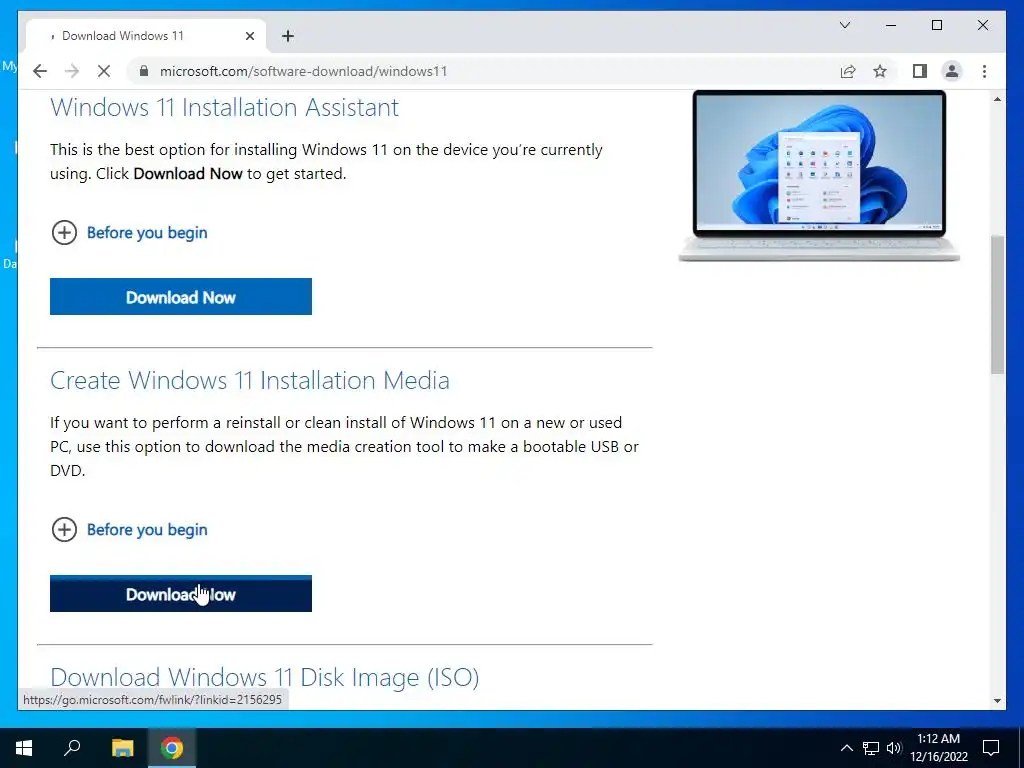This screenshot has height=768, width=1024.
Task: Close the Download Windows 11 tab
Action: click(x=249, y=36)
